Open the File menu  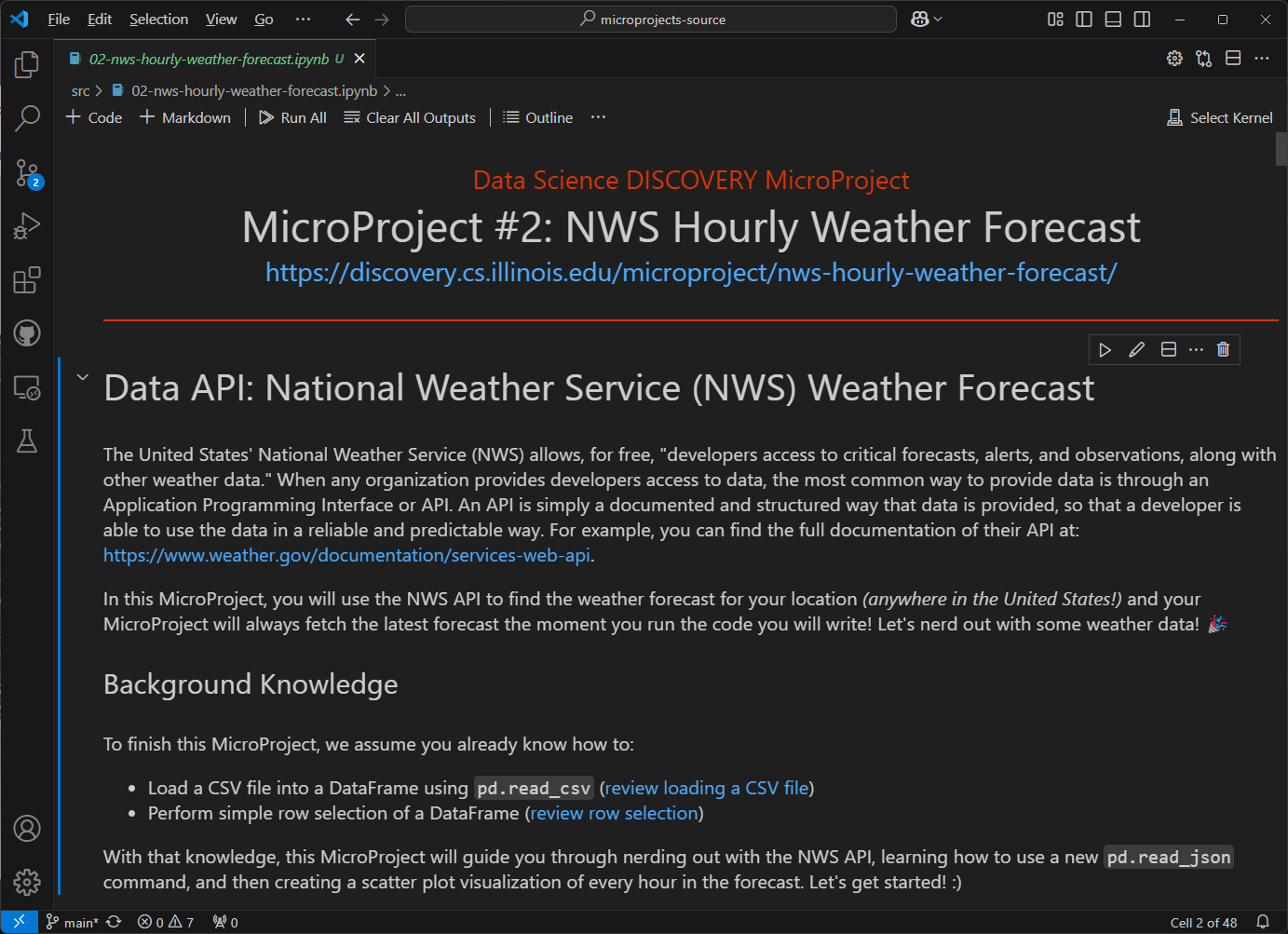pos(59,20)
